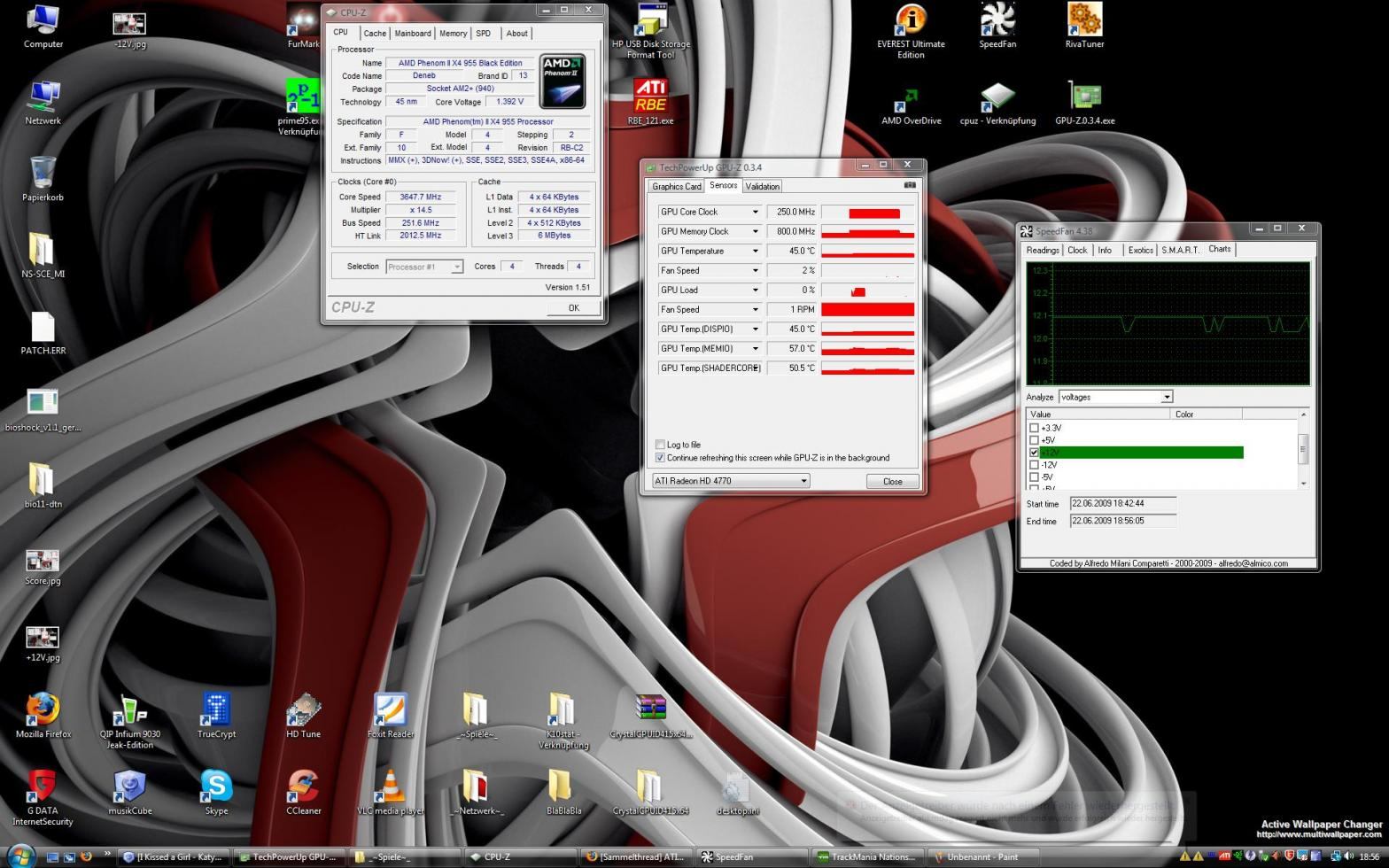Open RBE_121.exe desktop icon
The width and height of the screenshot is (1389, 868).
pos(650,102)
